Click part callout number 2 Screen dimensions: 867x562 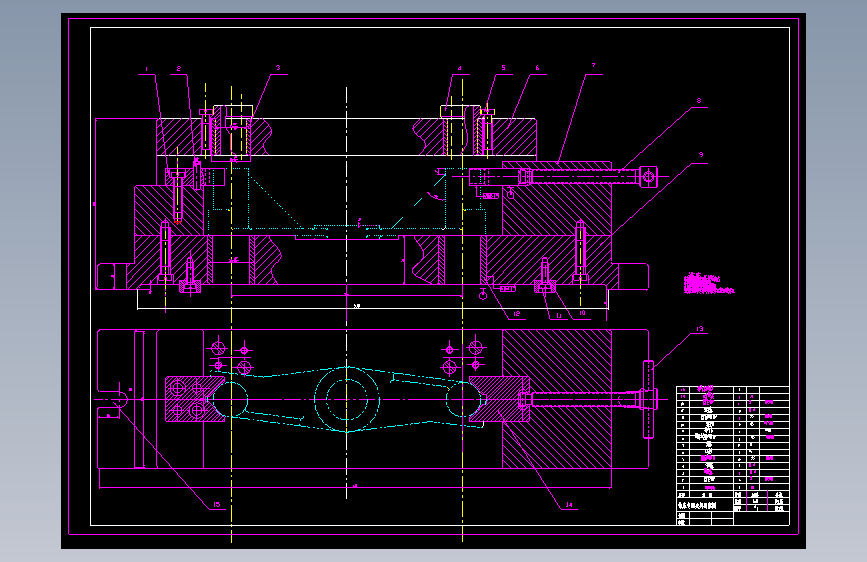click(x=179, y=69)
